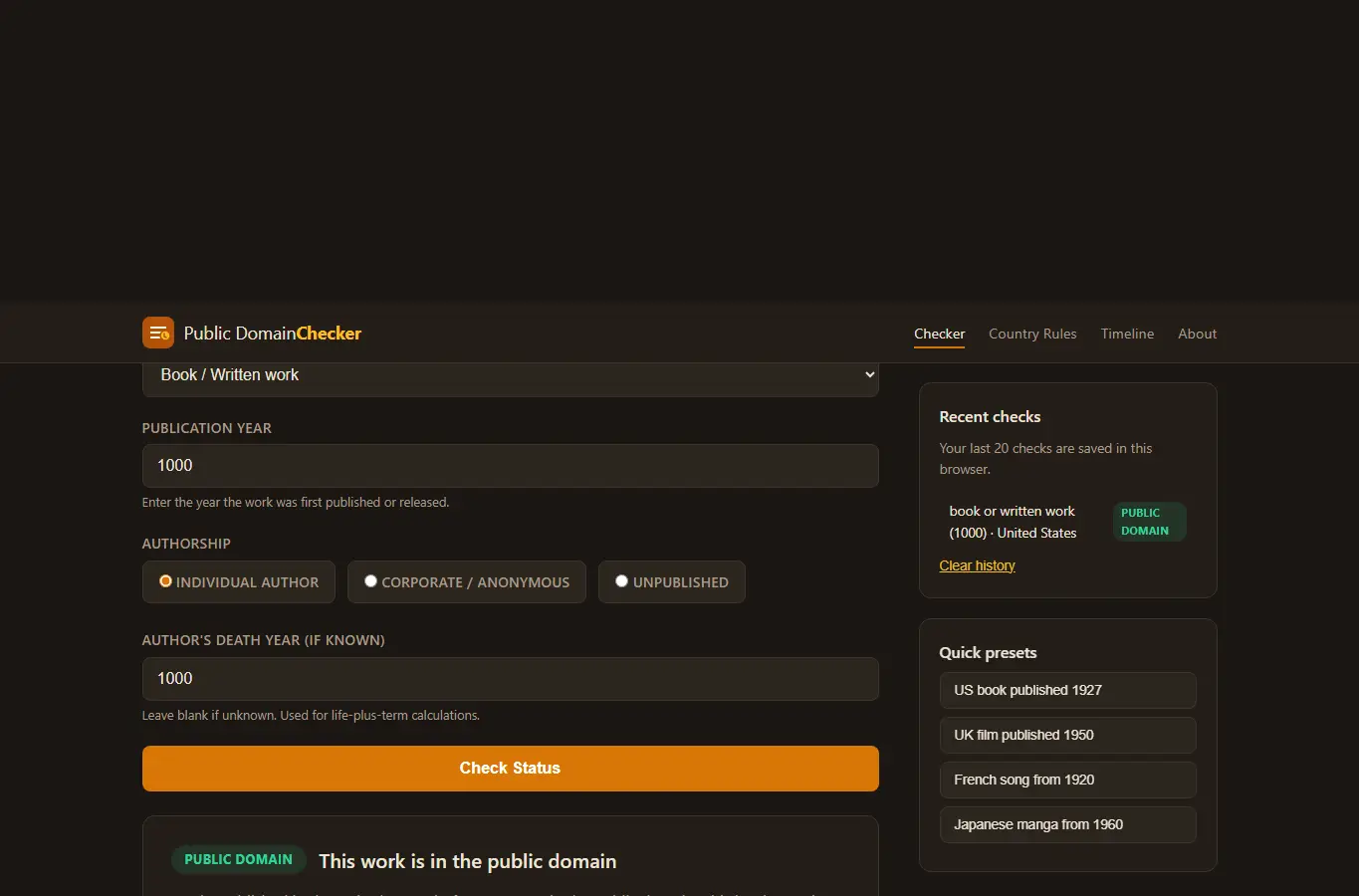Go to Country Rules page
This screenshot has width=1359, height=896.
pos(1032,334)
